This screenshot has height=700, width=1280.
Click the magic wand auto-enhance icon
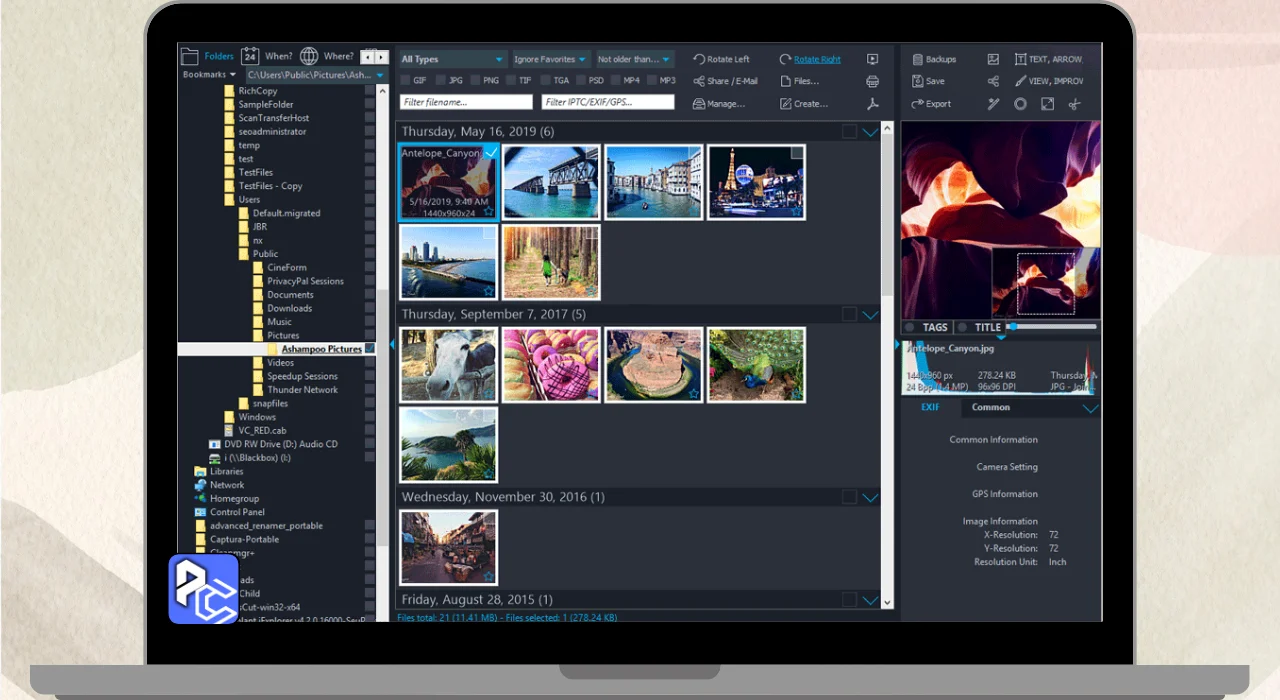tap(993, 104)
